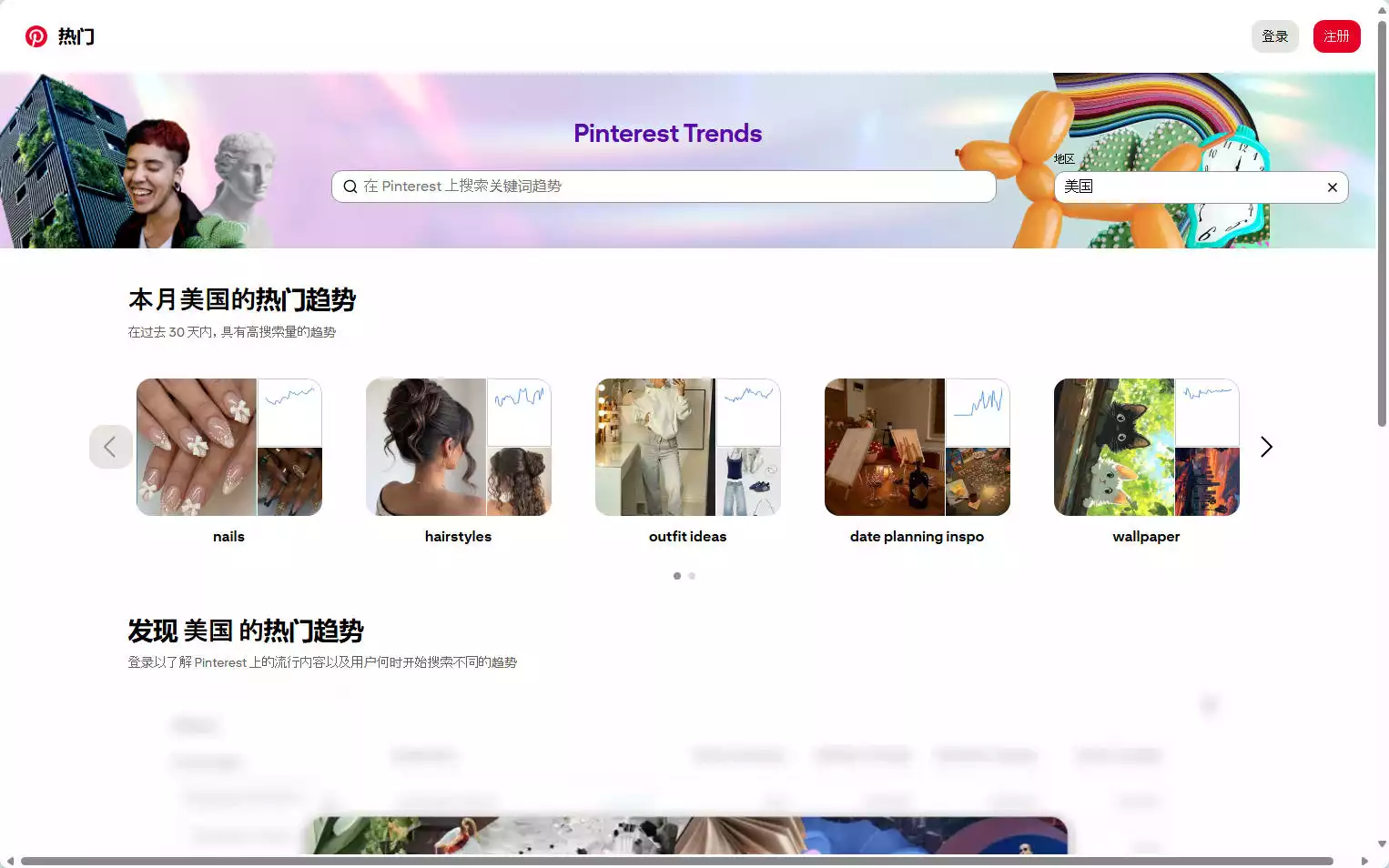The height and width of the screenshot is (868, 1389).
Task: Open the secondary outfit jeans flatlay image
Action: (749, 482)
